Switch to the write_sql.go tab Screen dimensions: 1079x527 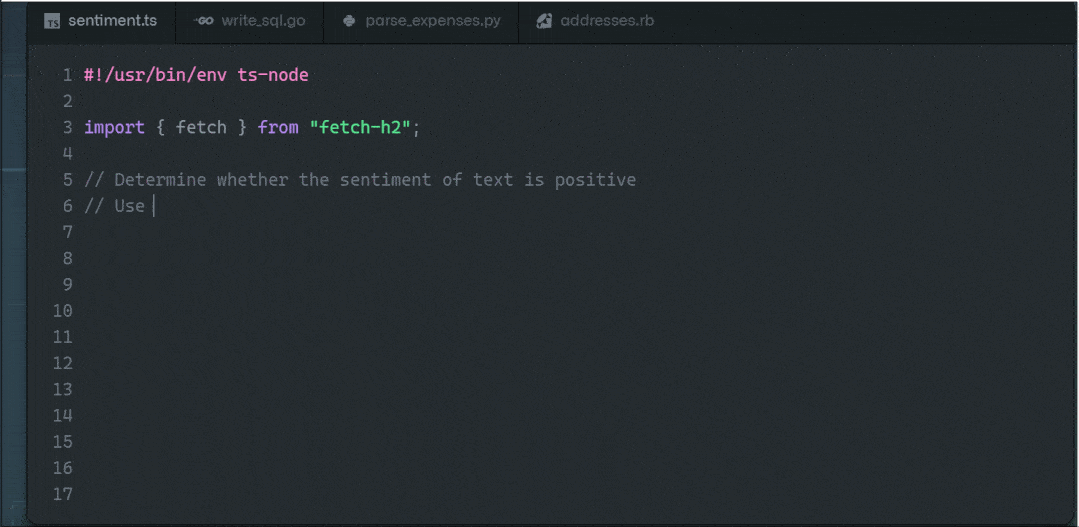(263, 21)
